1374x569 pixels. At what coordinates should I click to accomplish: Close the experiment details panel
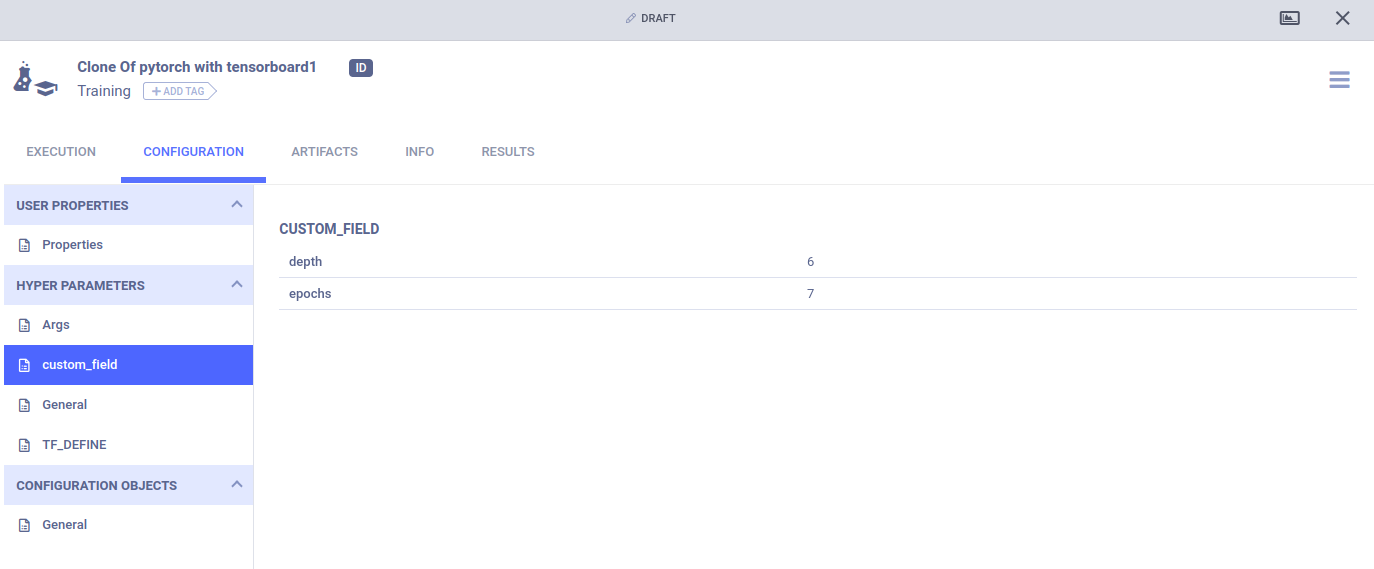tap(1342, 18)
